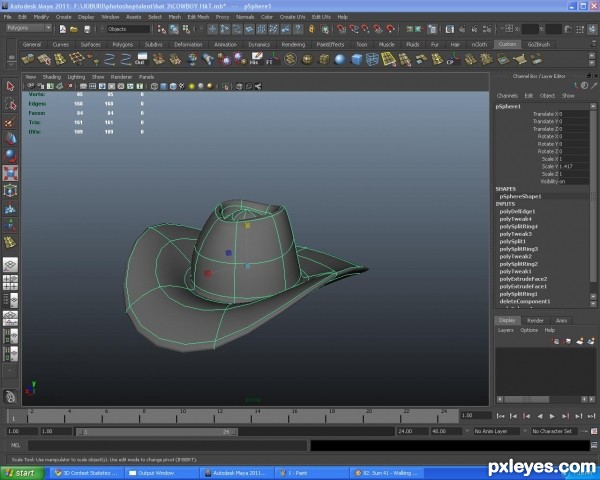Pick the Rotate tool sphere icon

(10, 156)
